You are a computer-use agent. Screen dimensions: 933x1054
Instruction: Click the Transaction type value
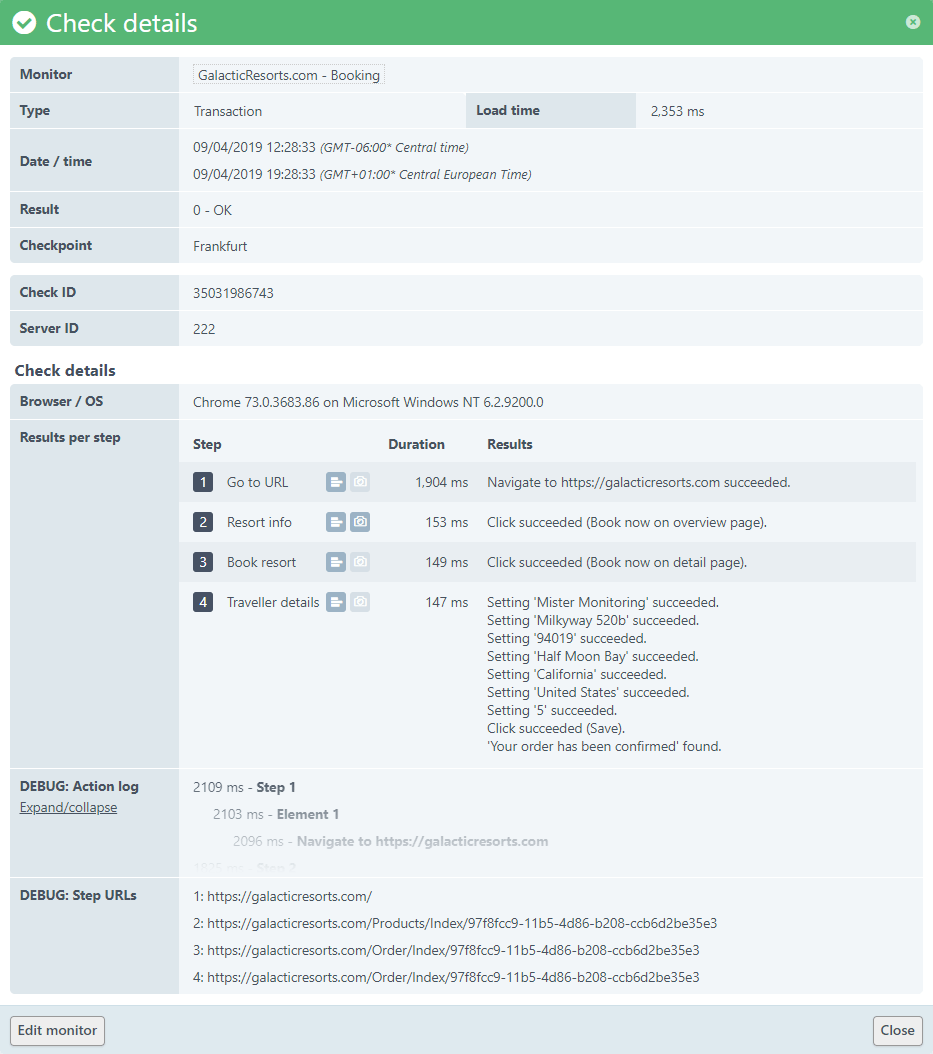tap(228, 112)
